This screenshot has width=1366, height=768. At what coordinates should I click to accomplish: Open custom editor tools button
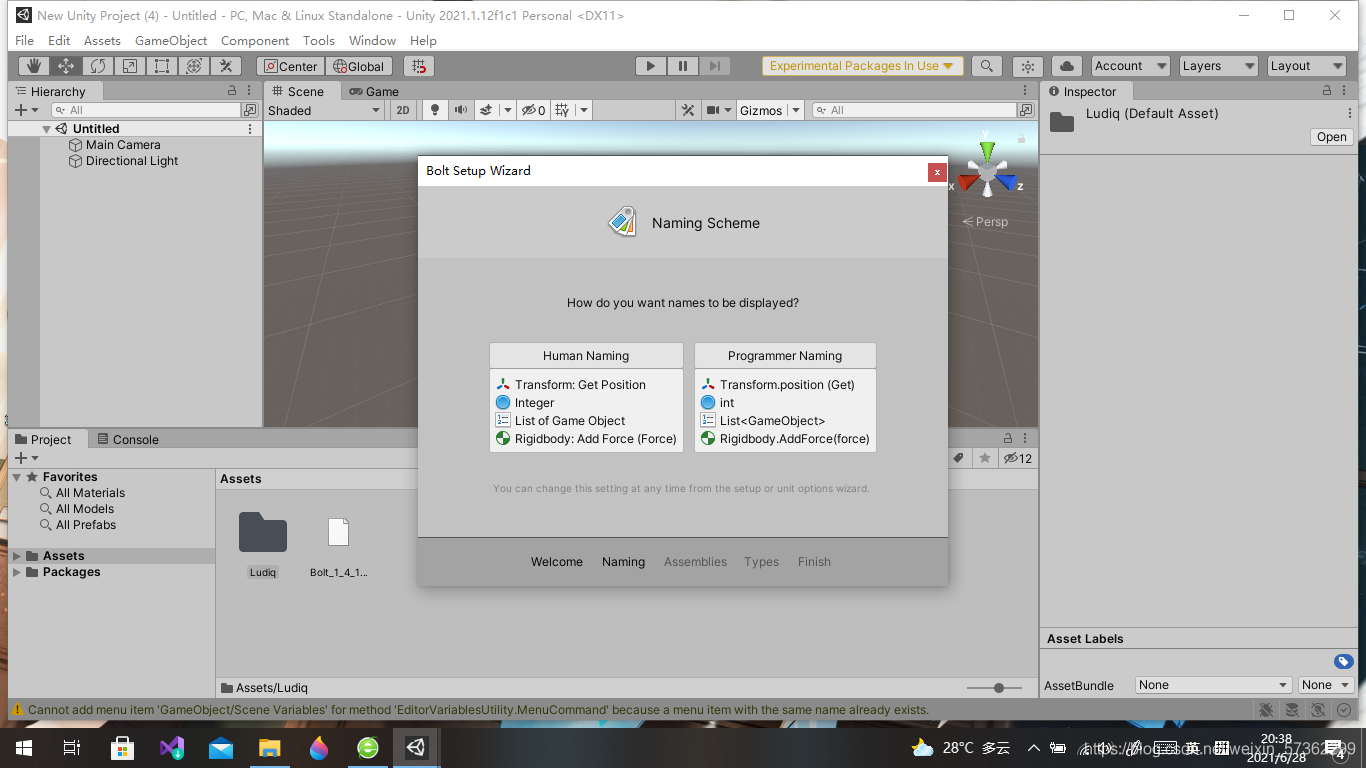[x=226, y=66]
